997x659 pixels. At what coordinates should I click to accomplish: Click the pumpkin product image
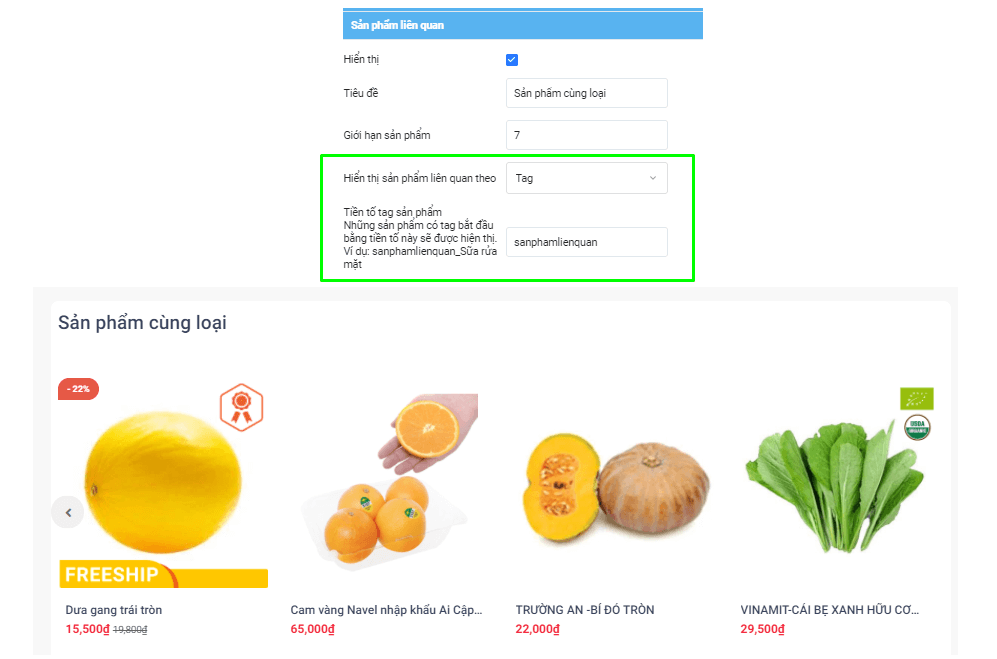coord(617,487)
